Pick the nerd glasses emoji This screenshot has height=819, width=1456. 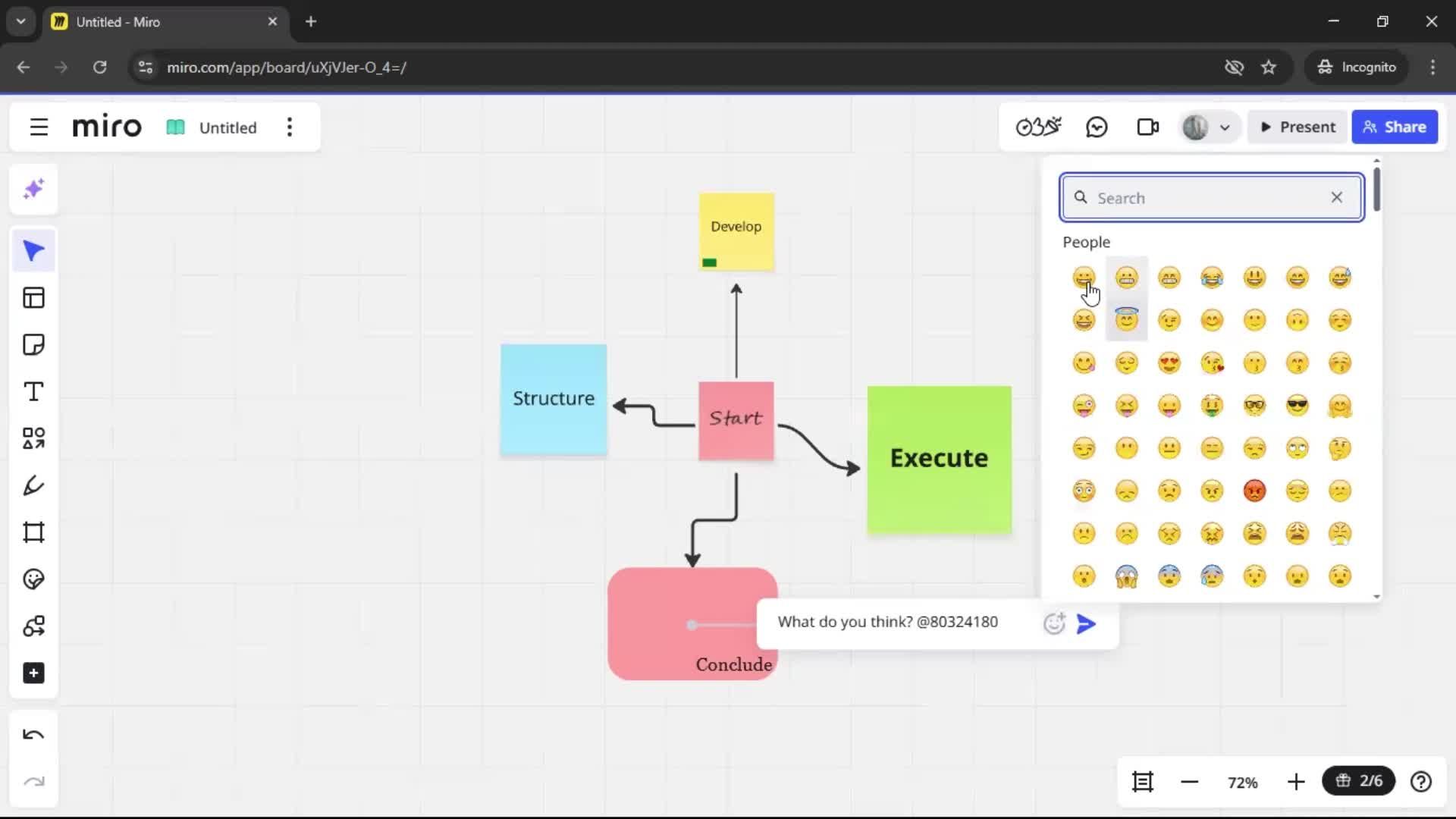tap(1255, 406)
